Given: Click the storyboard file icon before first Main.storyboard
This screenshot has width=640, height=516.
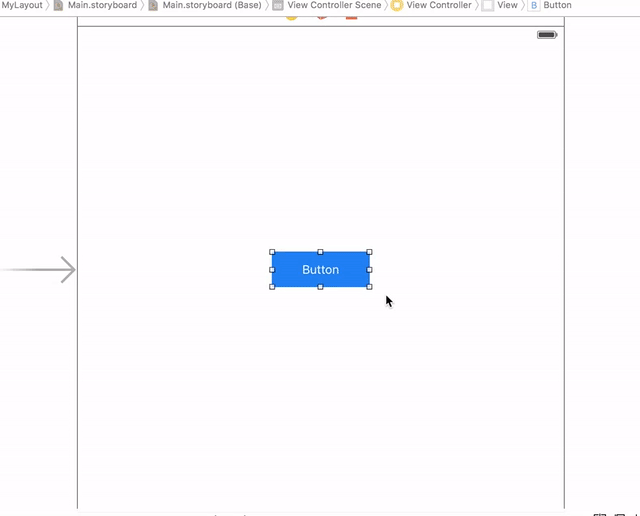Looking at the screenshot, I should (x=58, y=5).
